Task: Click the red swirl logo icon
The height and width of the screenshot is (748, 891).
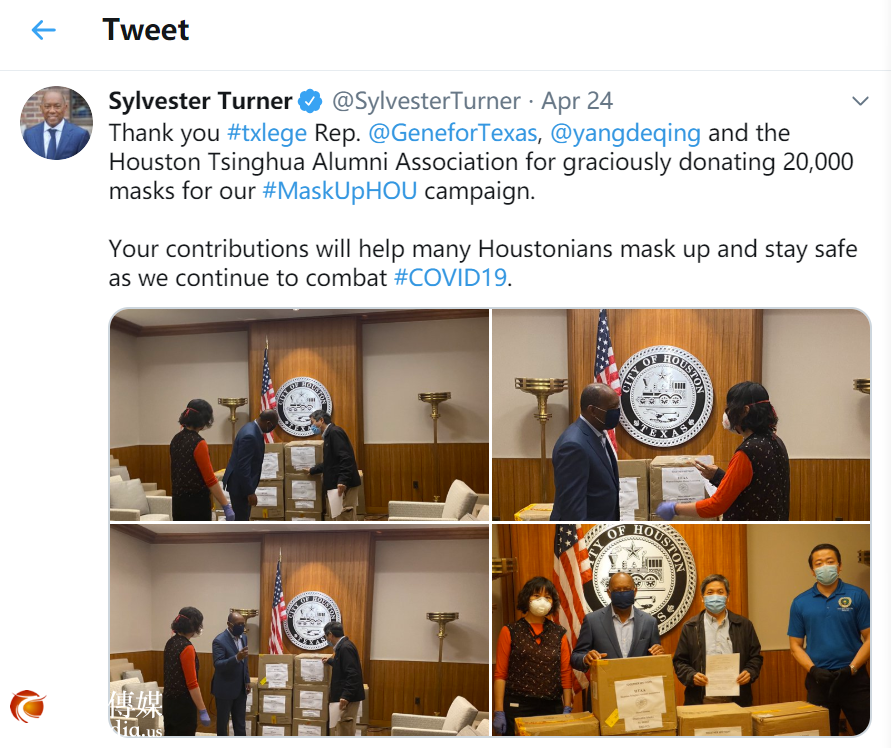Action: pyautogui.click(x=27, y=705)
